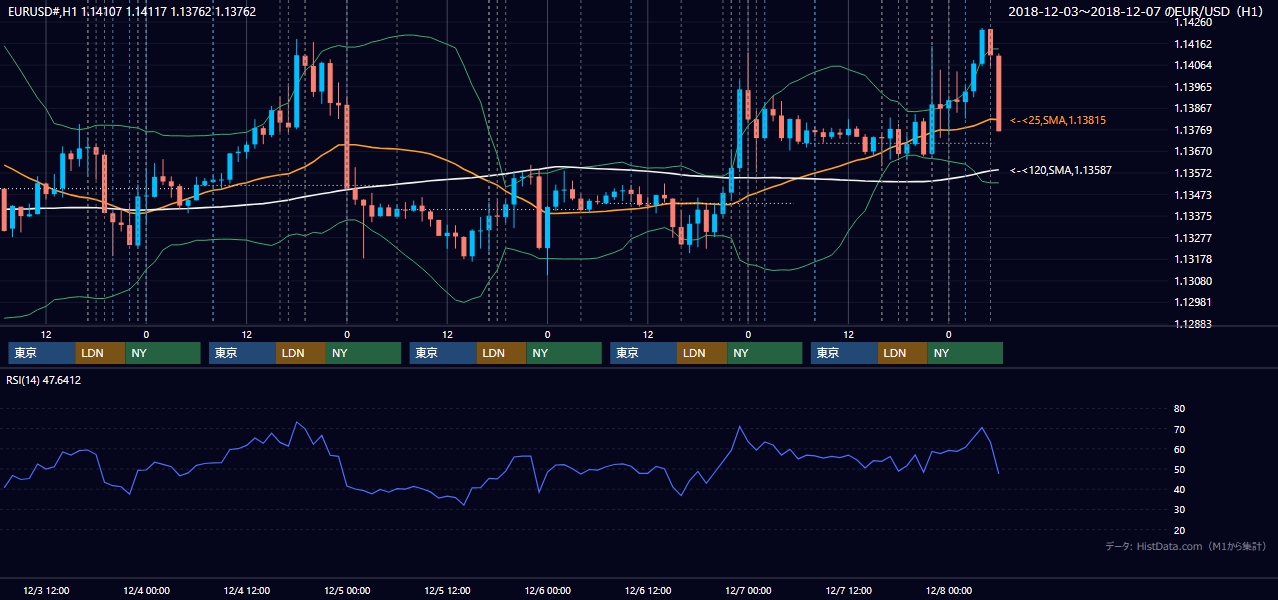Select the RSI(14) 47.6412 indicator label

pyautogui.click(x=44, y=380)
